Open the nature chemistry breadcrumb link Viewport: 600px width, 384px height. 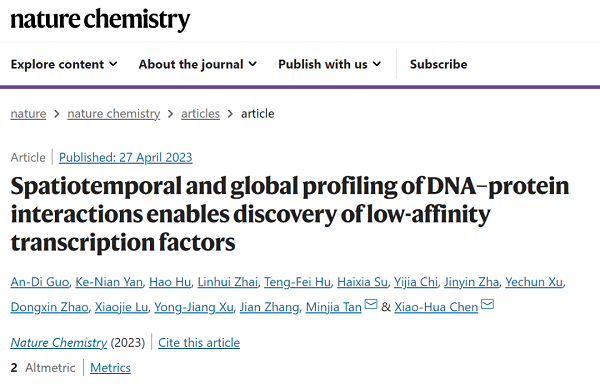[x=114, y=114]
